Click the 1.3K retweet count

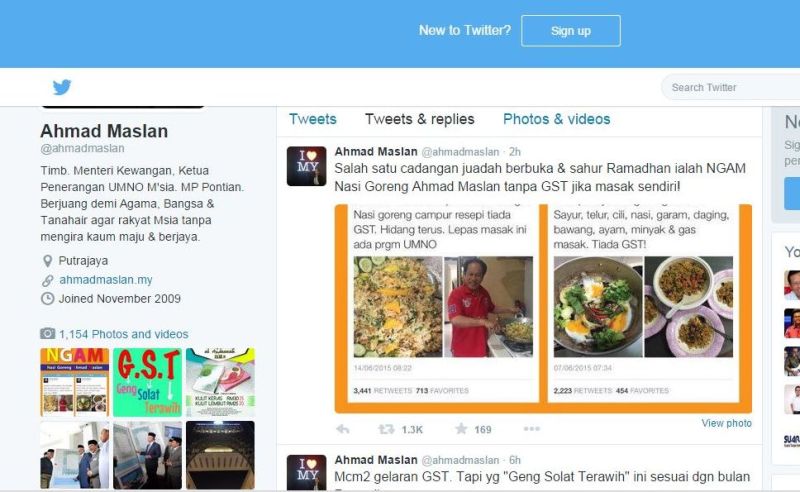[412, 430]
